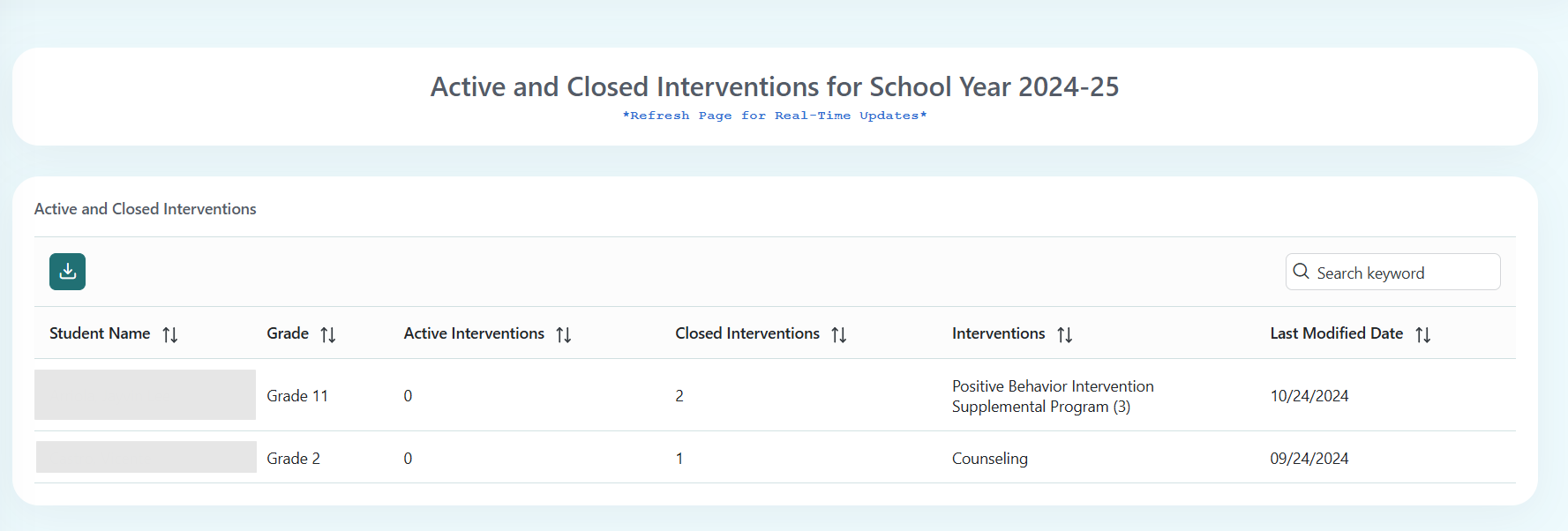Viewport: 1568px width, 531px height.
Task: Click the sort arrows beside Grade
Action: click(328, 334)
